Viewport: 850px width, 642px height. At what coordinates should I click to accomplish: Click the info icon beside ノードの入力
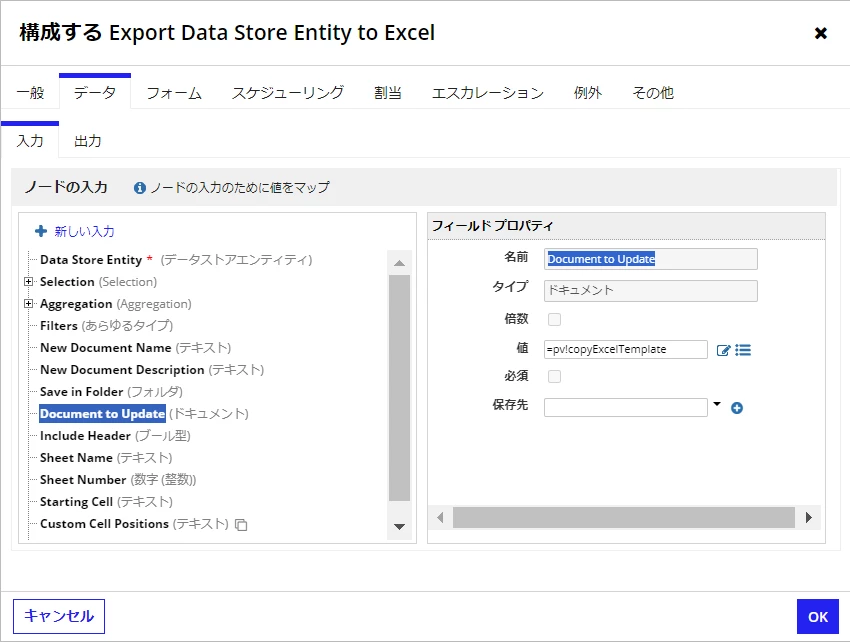point(140,188)
